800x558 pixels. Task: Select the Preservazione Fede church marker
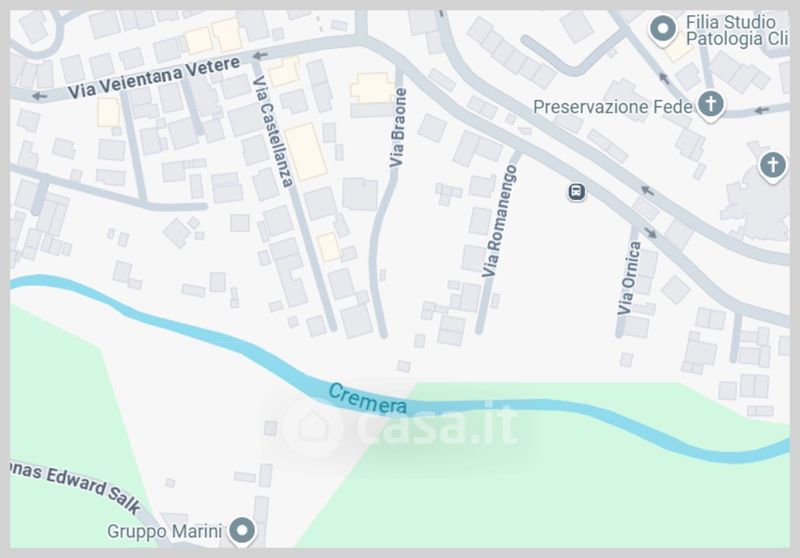pos(710,106)
